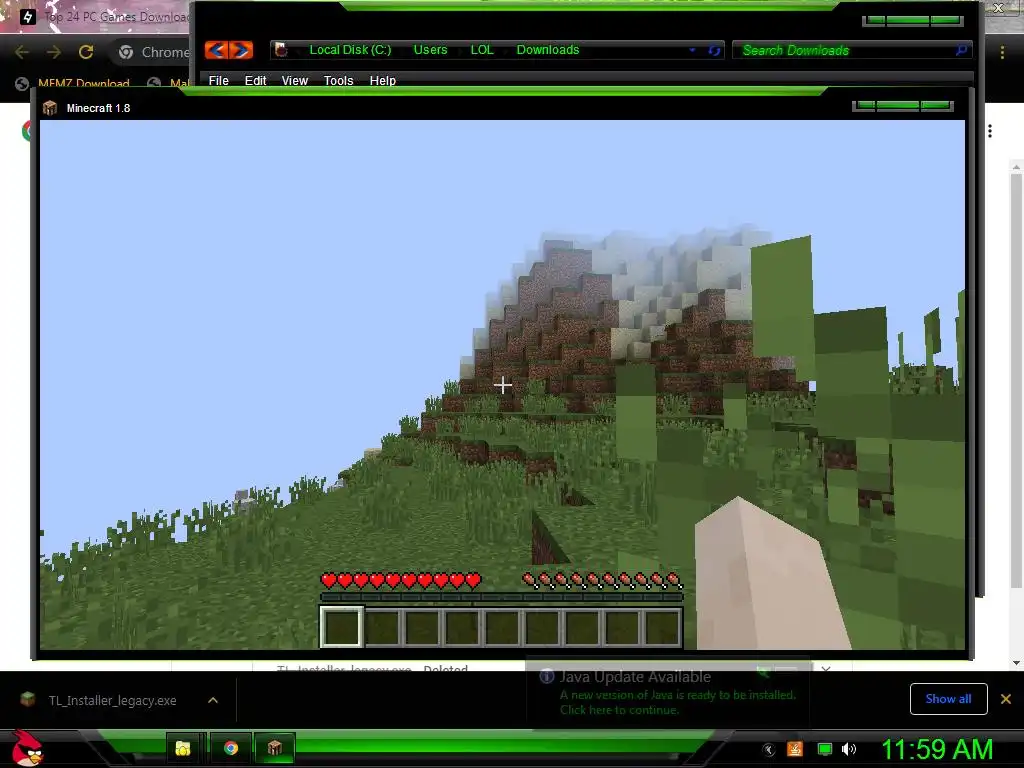
Task: Click the Java Update Available notification
Action: pos(667,692)
